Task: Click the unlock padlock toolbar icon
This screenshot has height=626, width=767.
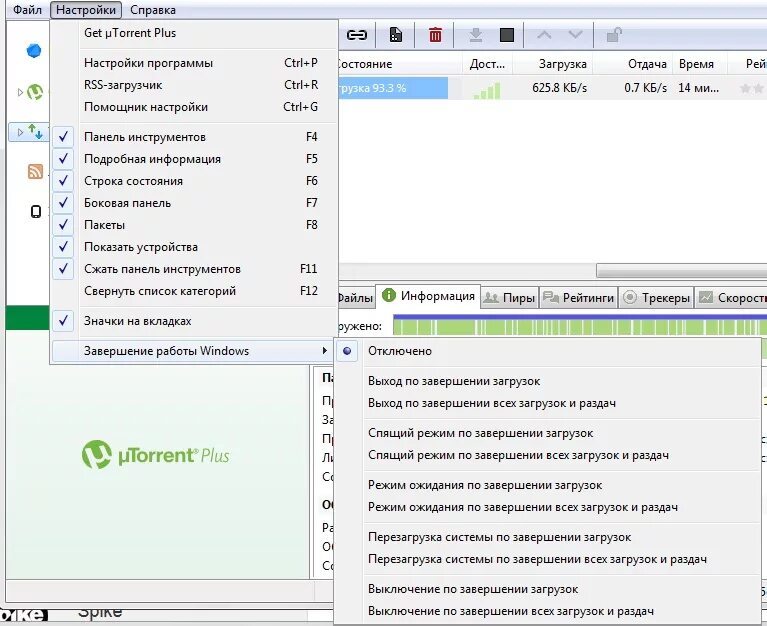Action: click(614, 35)
